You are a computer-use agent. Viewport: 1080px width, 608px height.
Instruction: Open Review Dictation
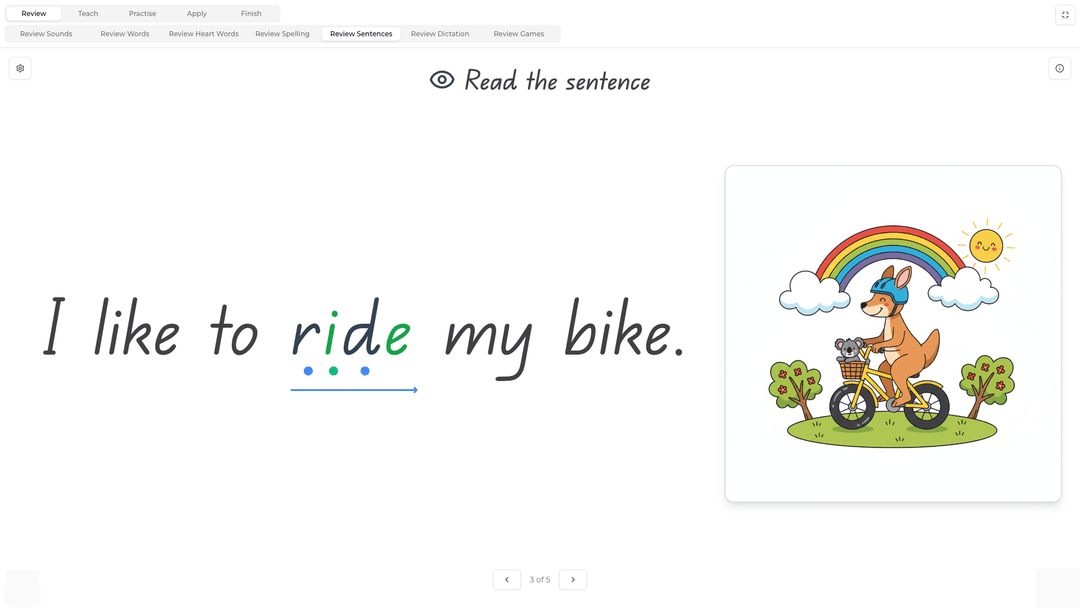(440, 33)
